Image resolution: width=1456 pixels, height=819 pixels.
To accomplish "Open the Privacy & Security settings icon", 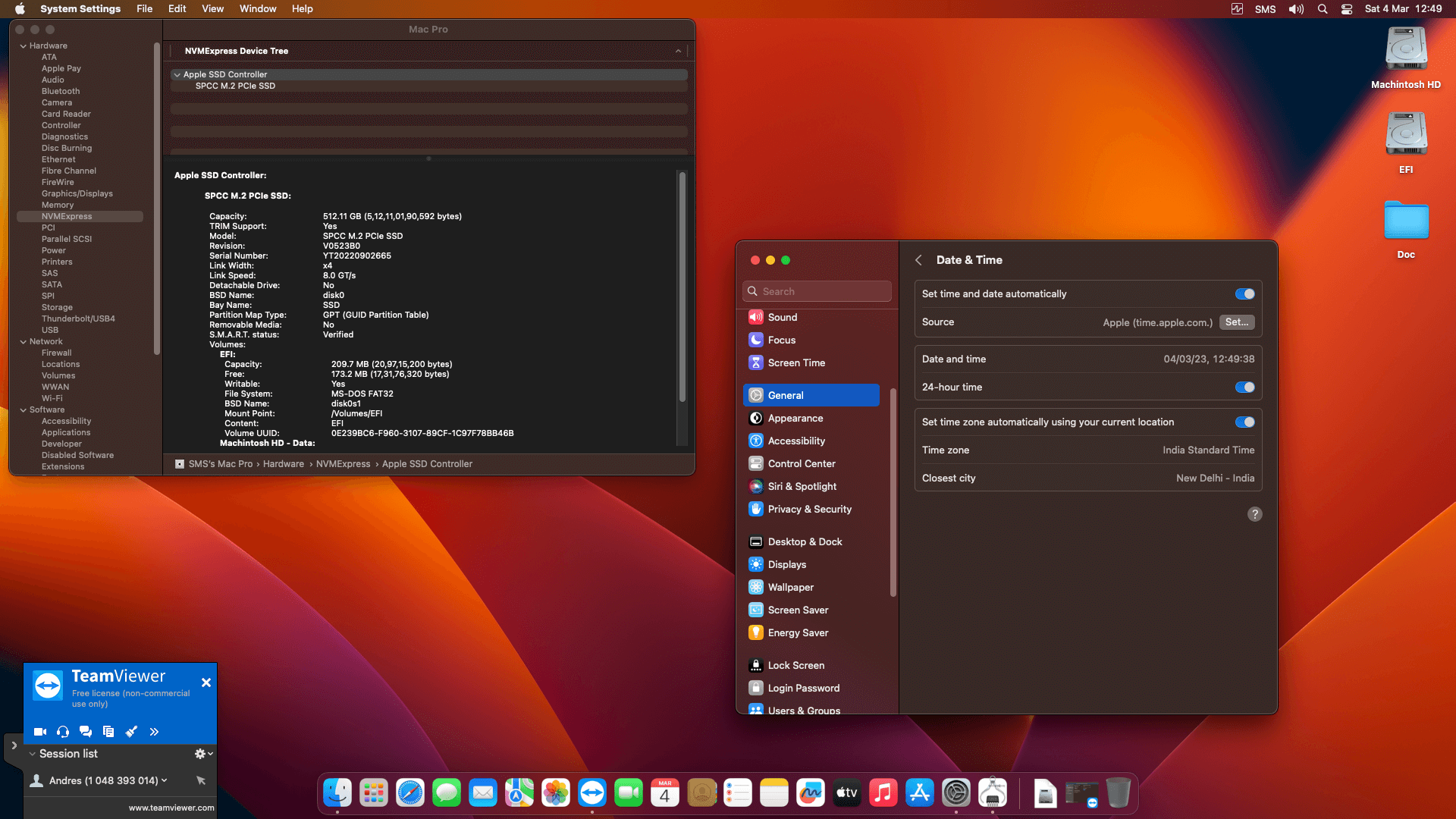I will point(756,510).
